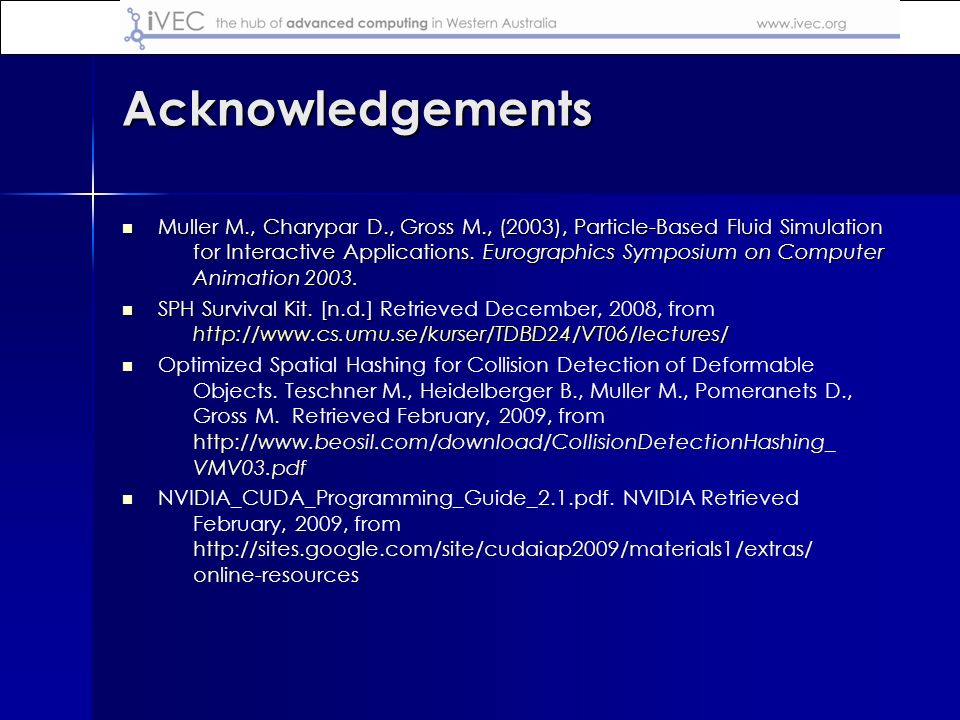Click the 'Optimized Spatial Hashing' reference line
Viewport: 960px width, 720px height.
tap(486, 365)
